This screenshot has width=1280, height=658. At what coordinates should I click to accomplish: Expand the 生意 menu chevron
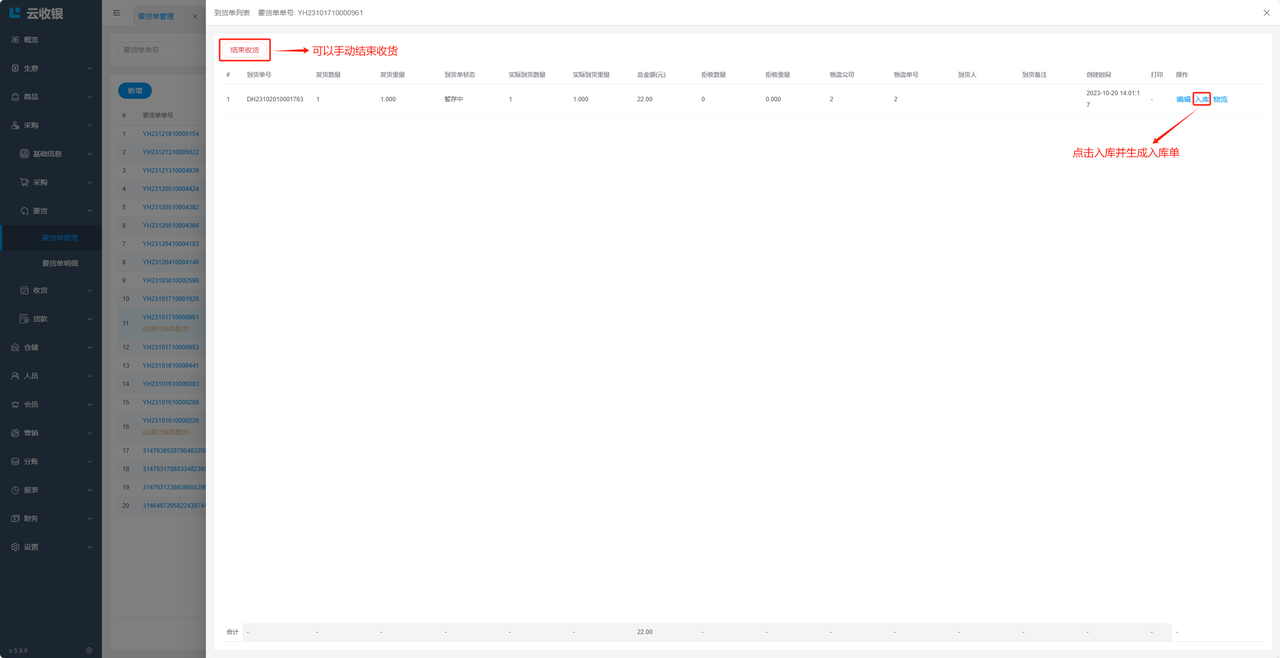pyautogui.click(x=90, y=69)
